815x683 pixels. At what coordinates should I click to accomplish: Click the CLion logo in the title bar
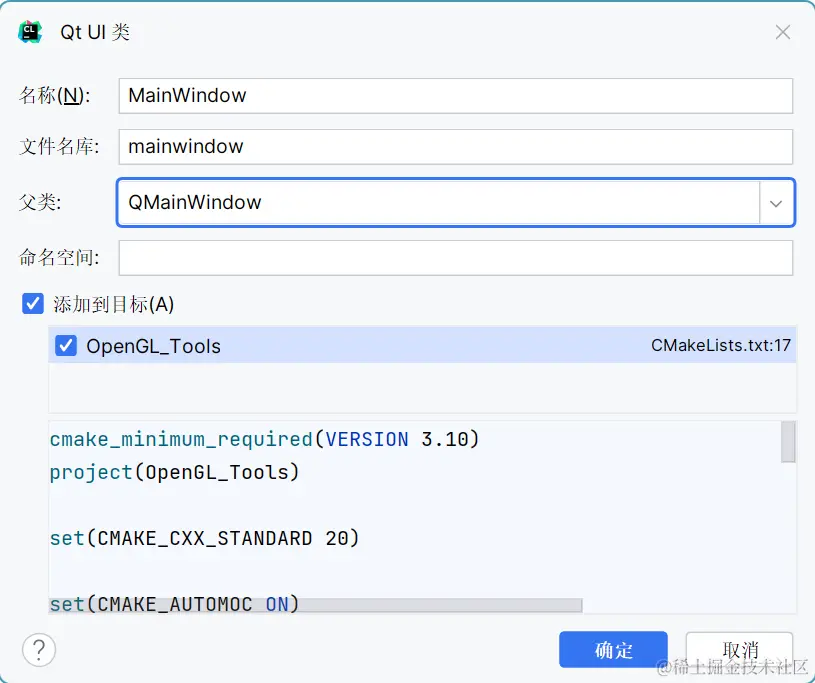[31, 32]
